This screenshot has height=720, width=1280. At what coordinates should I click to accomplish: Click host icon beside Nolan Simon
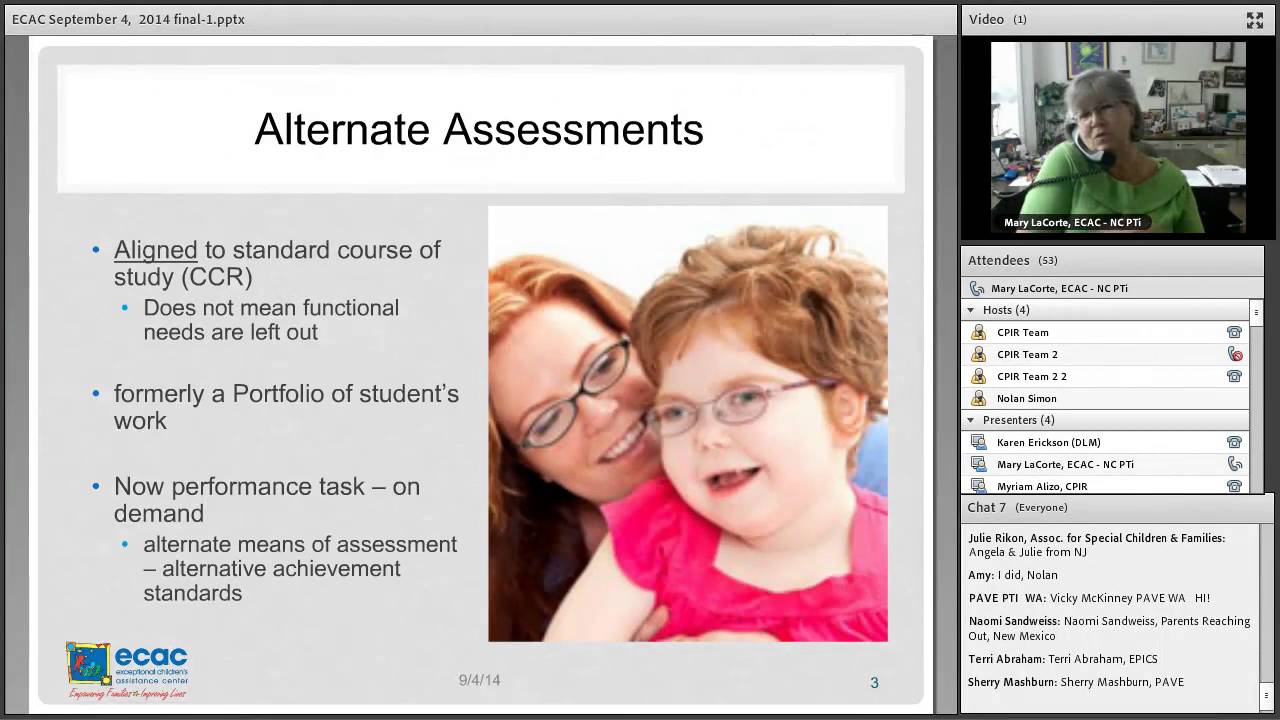pos(978,398)
